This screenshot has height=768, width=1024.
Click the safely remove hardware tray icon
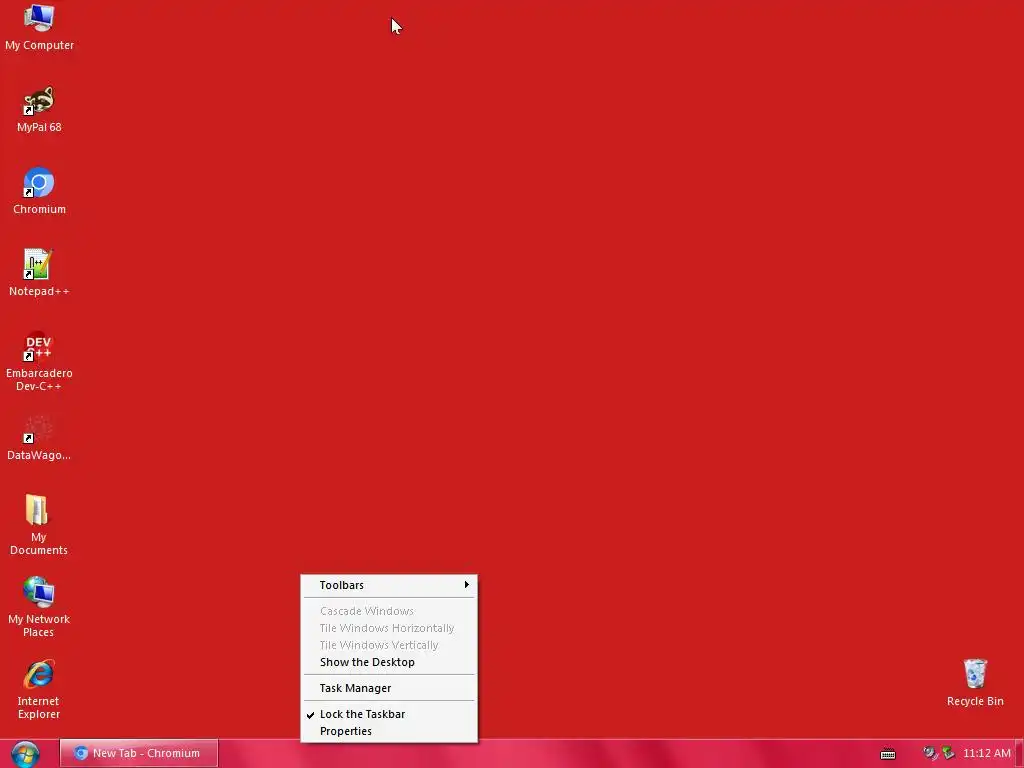pos(948,754)
